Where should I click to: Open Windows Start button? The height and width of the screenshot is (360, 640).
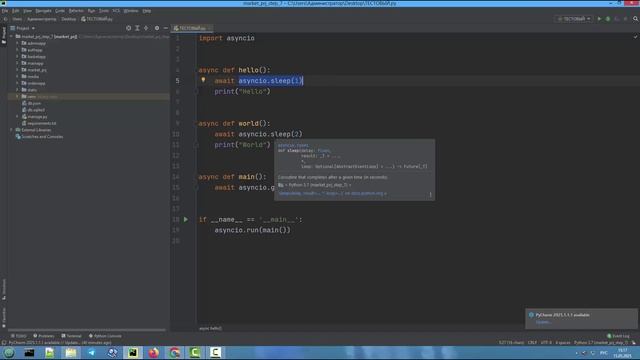click(9, 353)
